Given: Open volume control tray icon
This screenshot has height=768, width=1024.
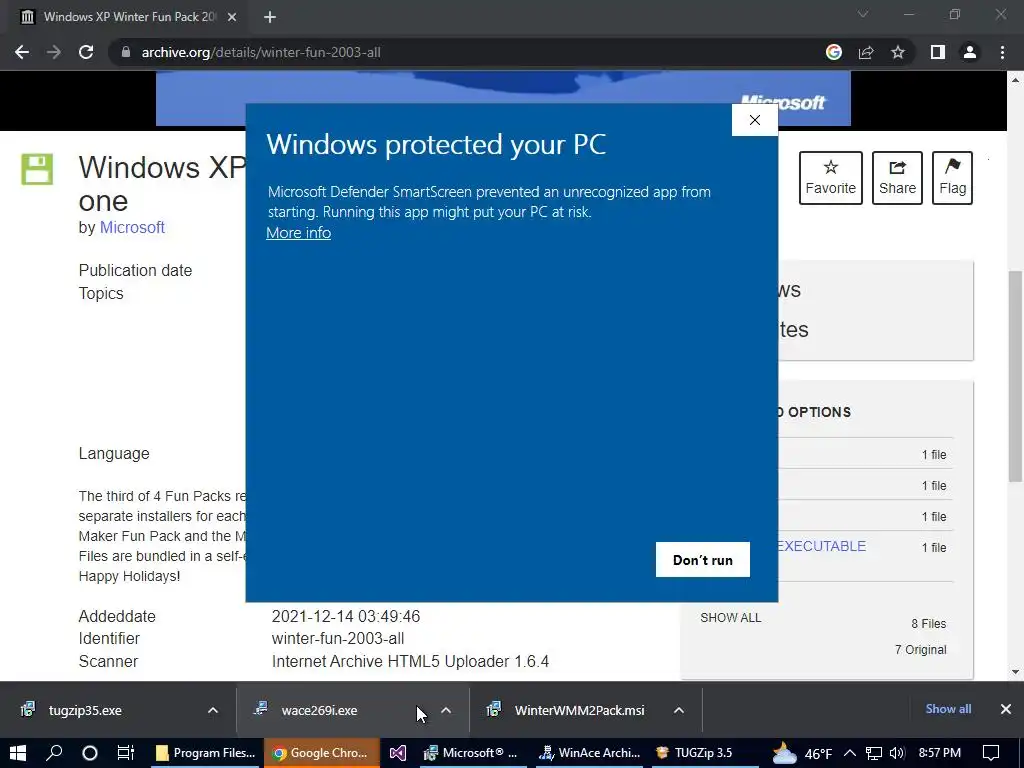Looking at the screenshot, I should [897, 753].
